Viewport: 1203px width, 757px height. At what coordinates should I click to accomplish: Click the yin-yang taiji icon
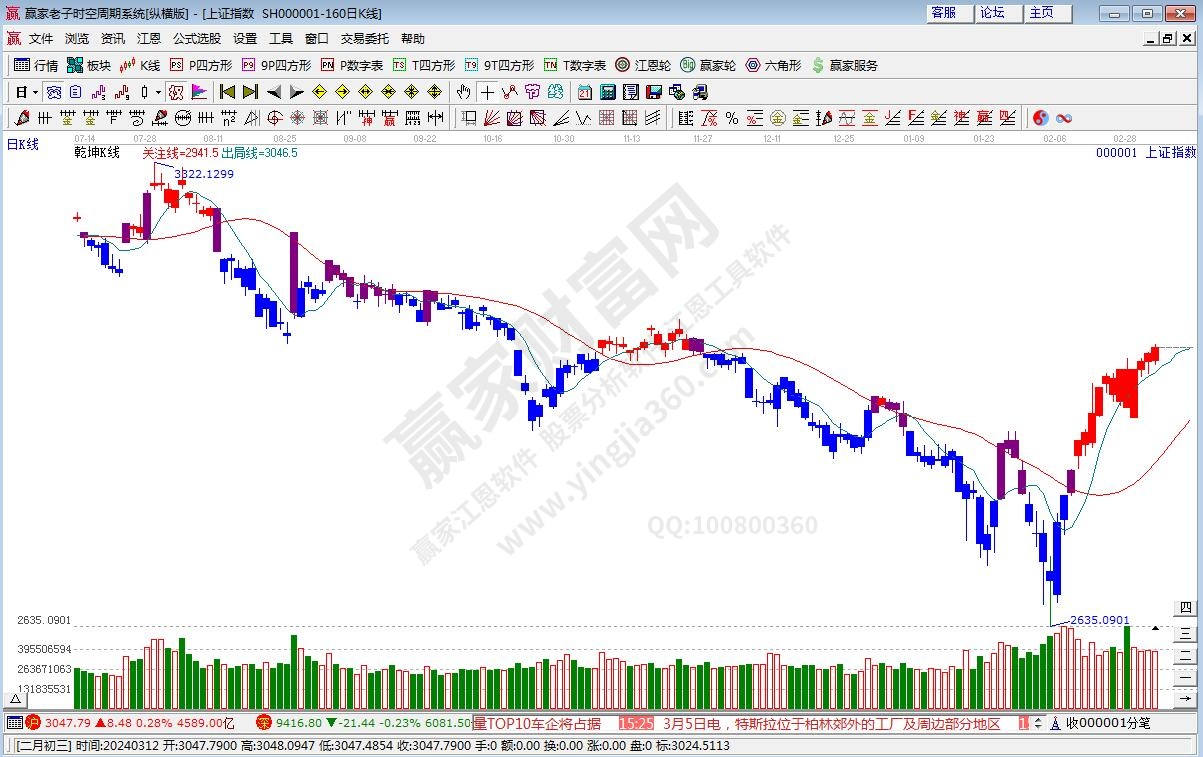coord(1041,118)
